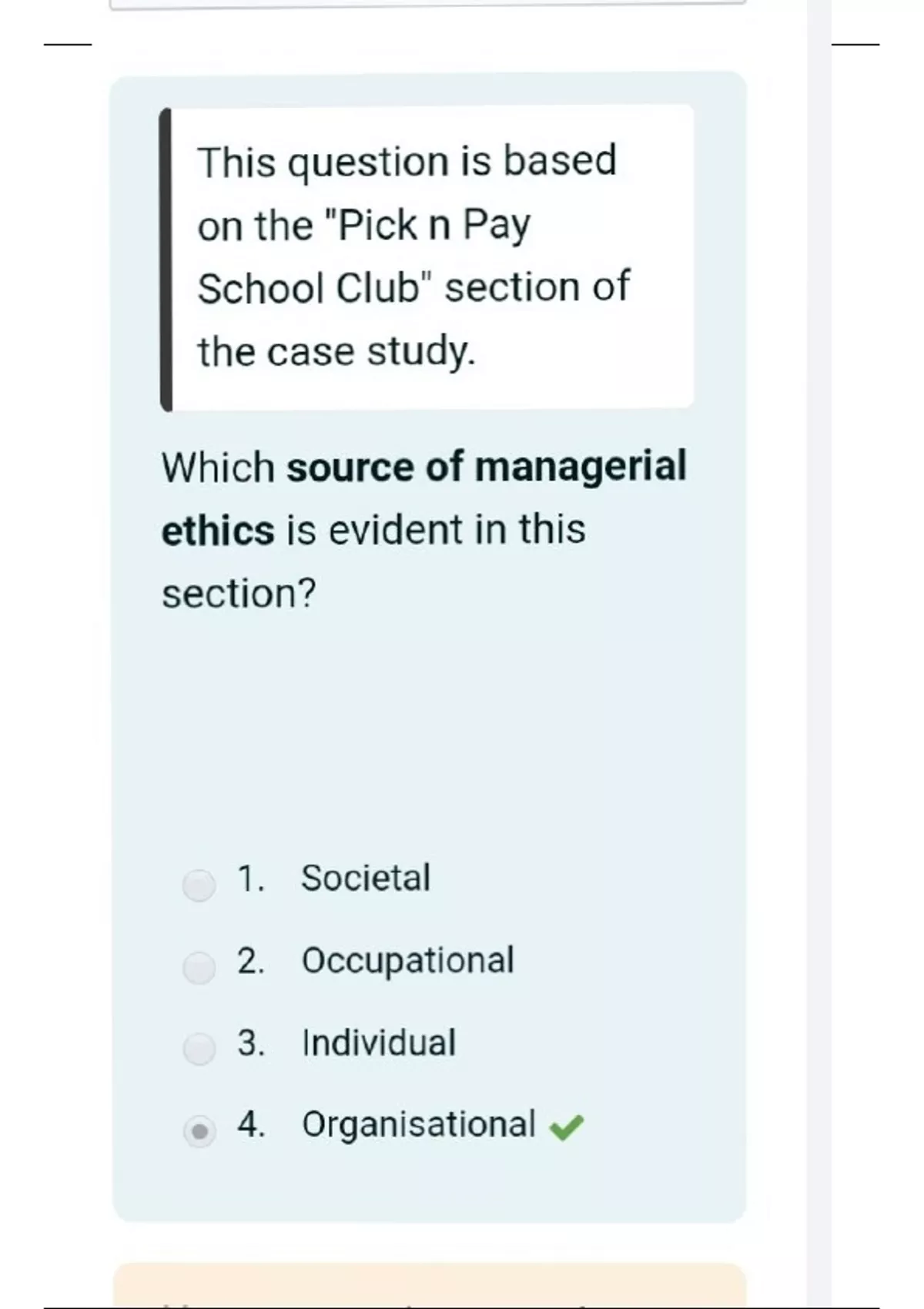
Task: Click the "Occupational" answer label
Action: [407, 961]
